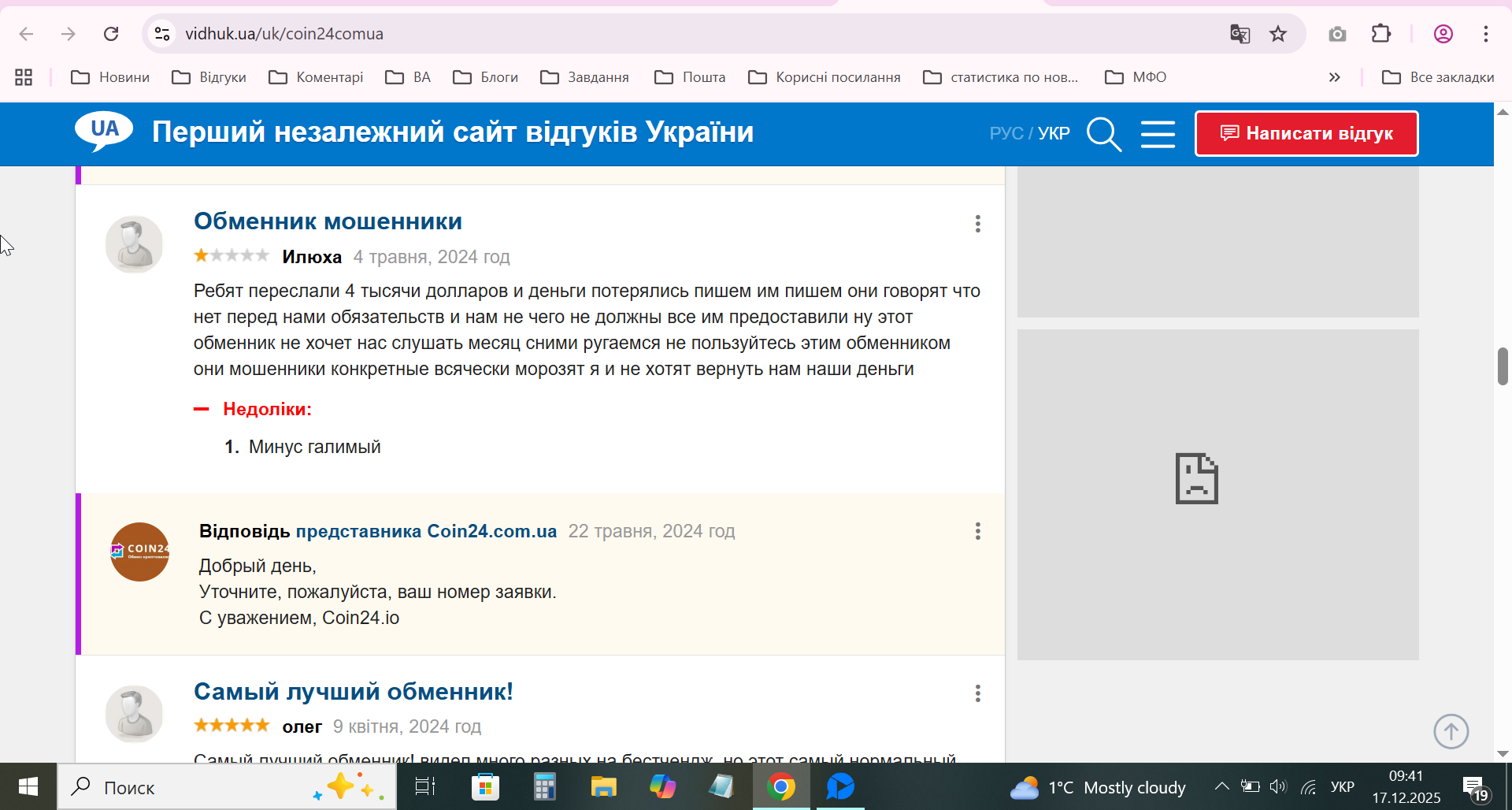1512x810 pixels.
Task: Open the Пошта bookmark folder
Action: (690, 77)
